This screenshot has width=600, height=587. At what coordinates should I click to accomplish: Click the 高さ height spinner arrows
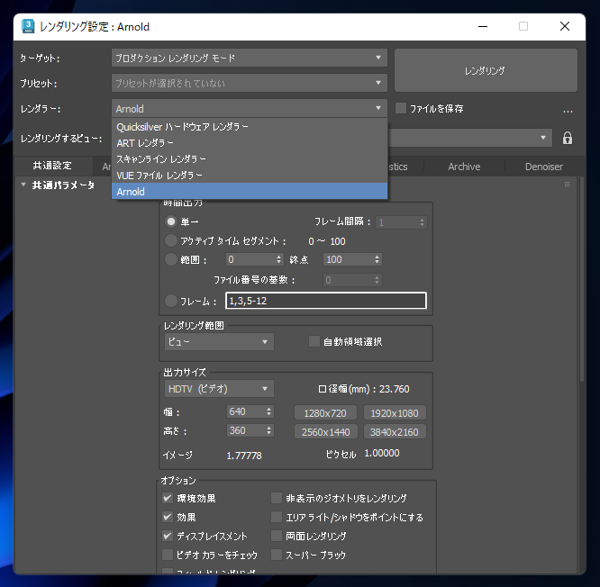click(x=269, y=430)
